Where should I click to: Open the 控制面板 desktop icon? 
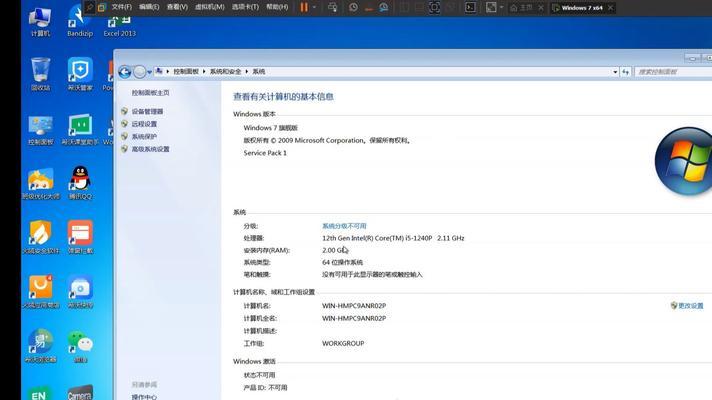[40, 130]
